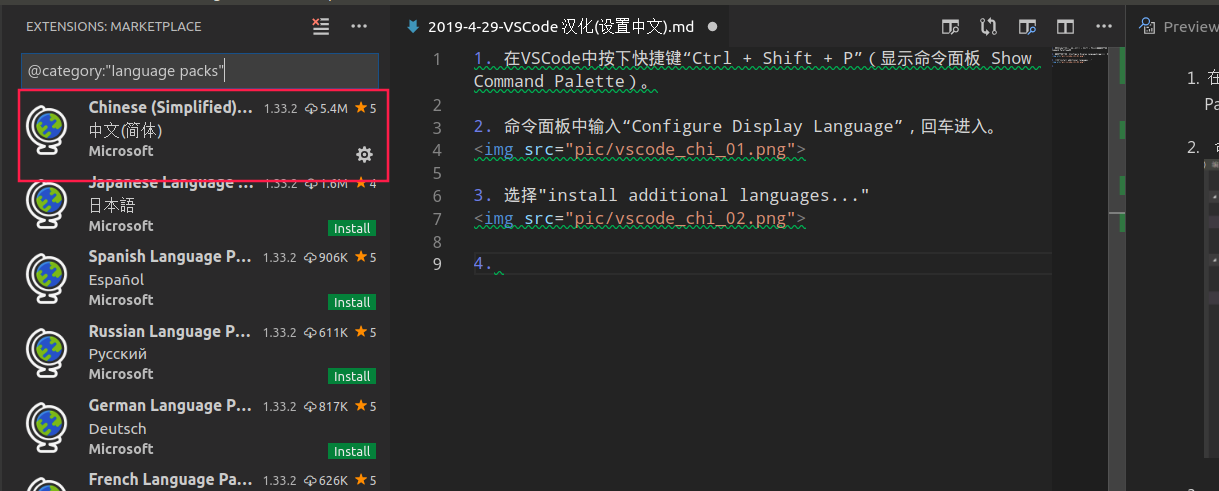This screenshot has width=1219, height=491.
Task: Install the Russian Language Pack
Action: [352, 376]
